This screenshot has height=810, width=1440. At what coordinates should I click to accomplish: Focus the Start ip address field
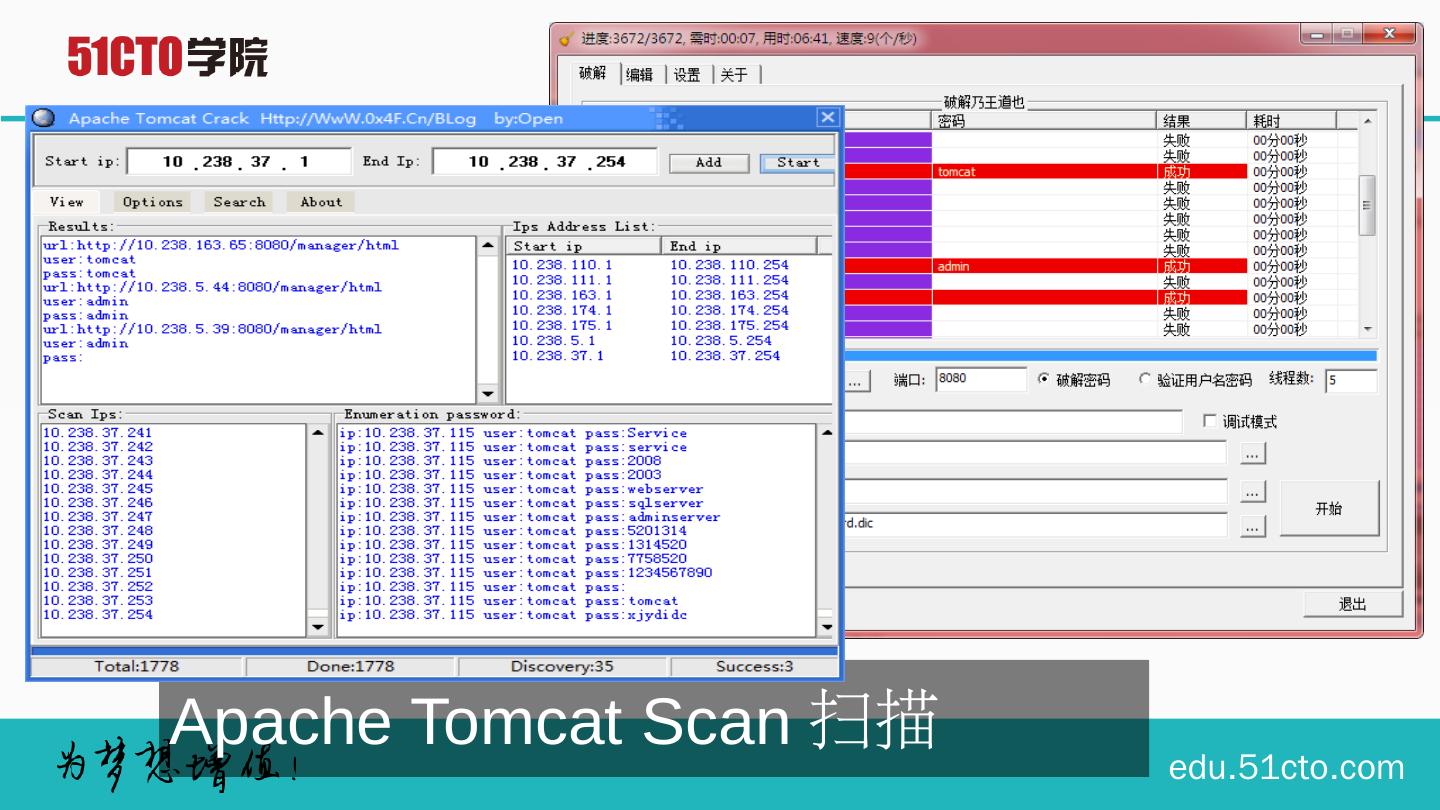pyautogui.click(x=239, y=162)
